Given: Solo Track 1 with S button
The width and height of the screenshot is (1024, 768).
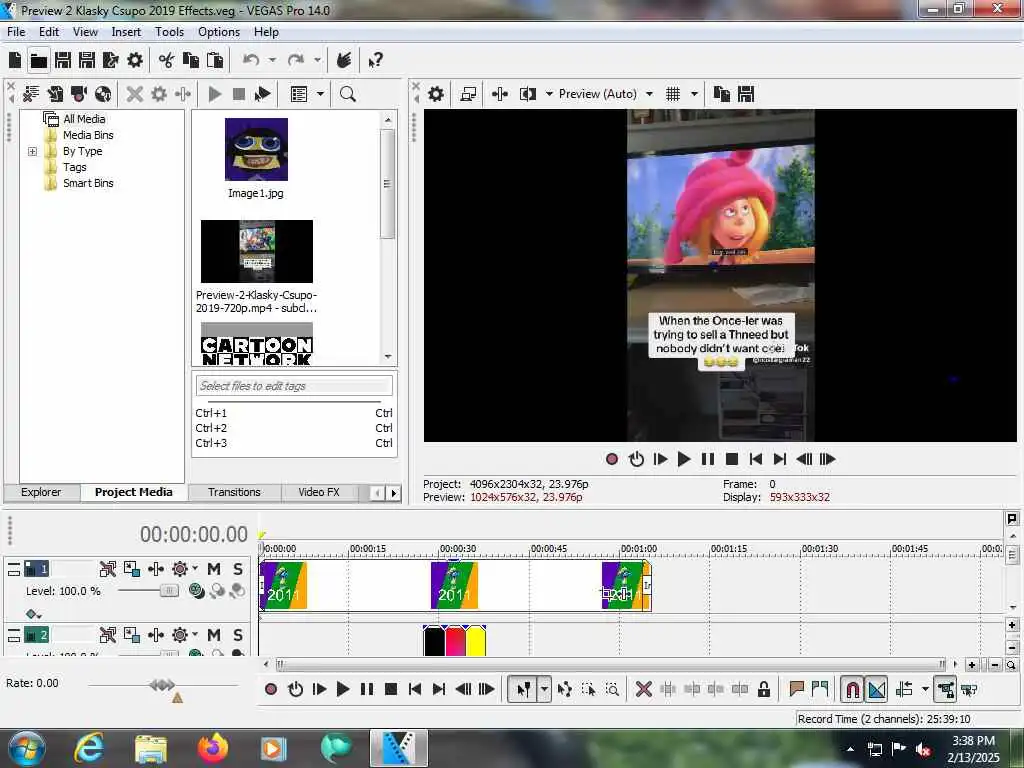Looking at the screenshot, I should tap(238, 569).
